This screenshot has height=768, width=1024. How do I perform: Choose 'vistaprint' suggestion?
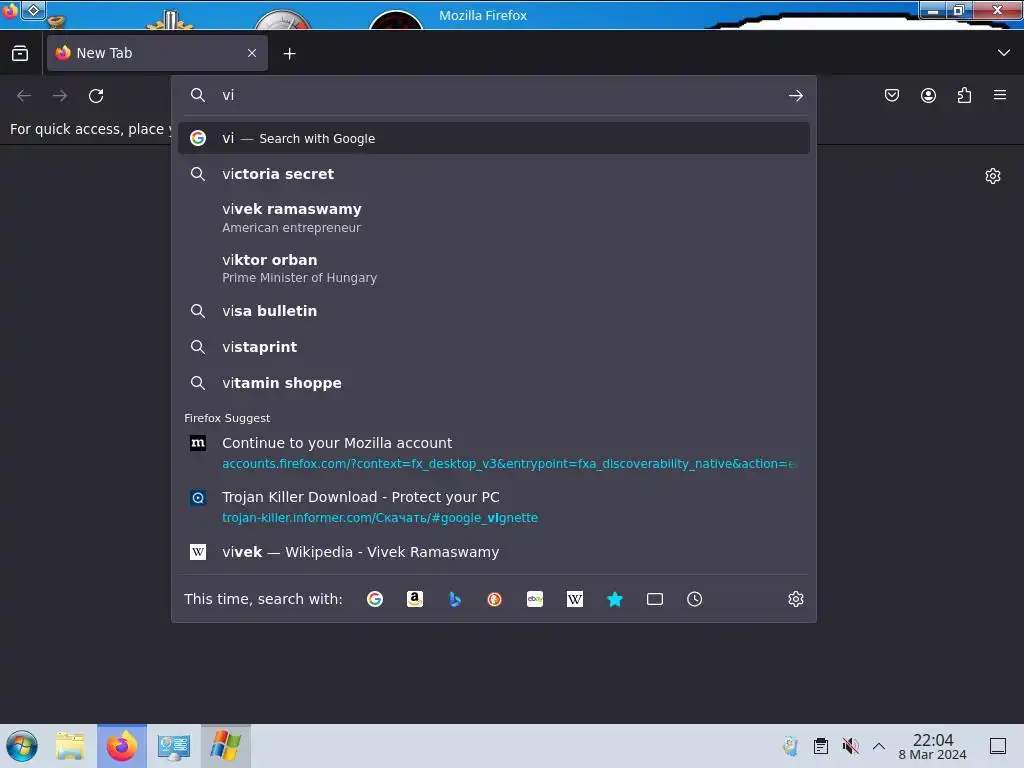click(x=494, y=347)
